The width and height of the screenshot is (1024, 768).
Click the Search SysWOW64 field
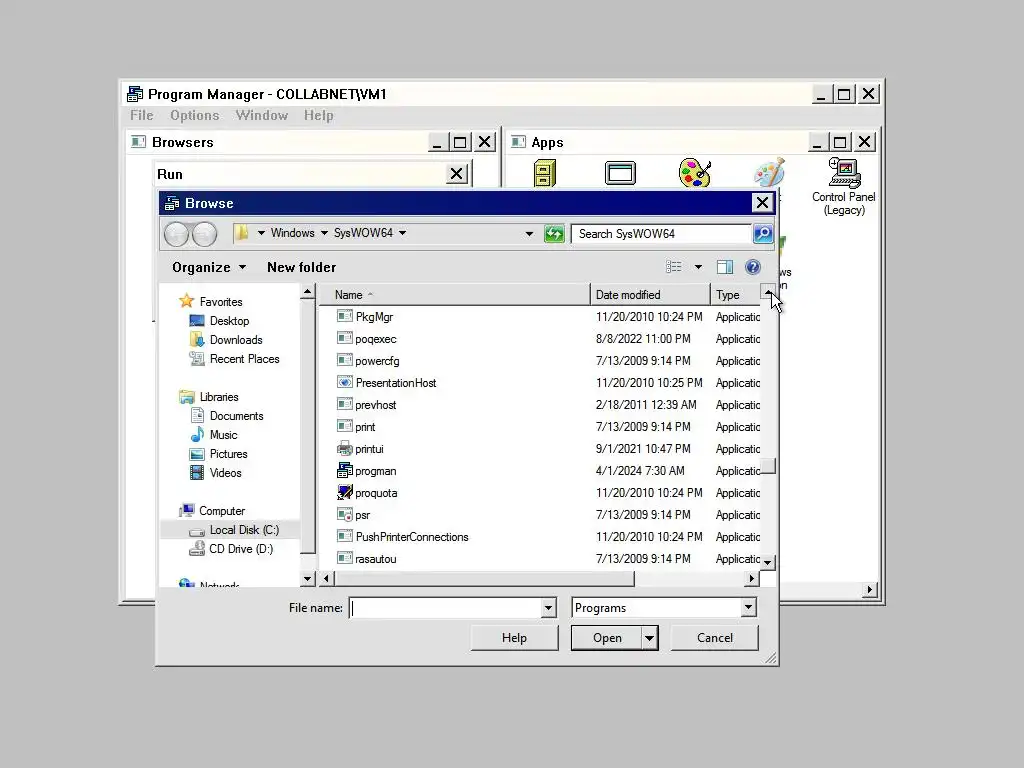(661, 234)
